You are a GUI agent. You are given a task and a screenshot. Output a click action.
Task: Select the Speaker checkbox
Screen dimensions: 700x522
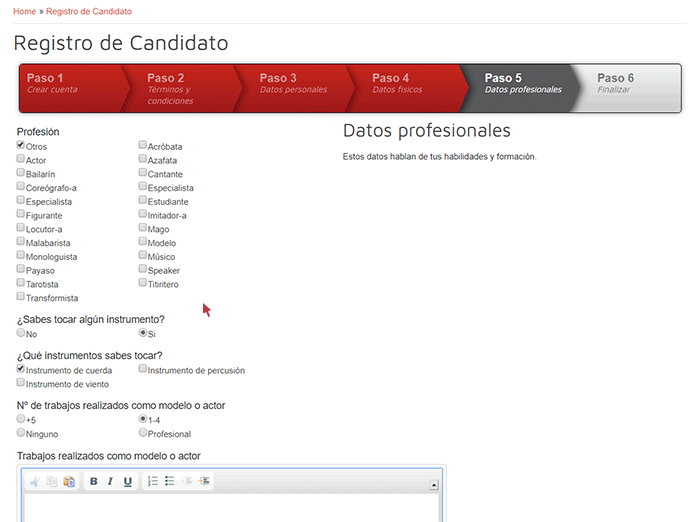coord(142,269)
